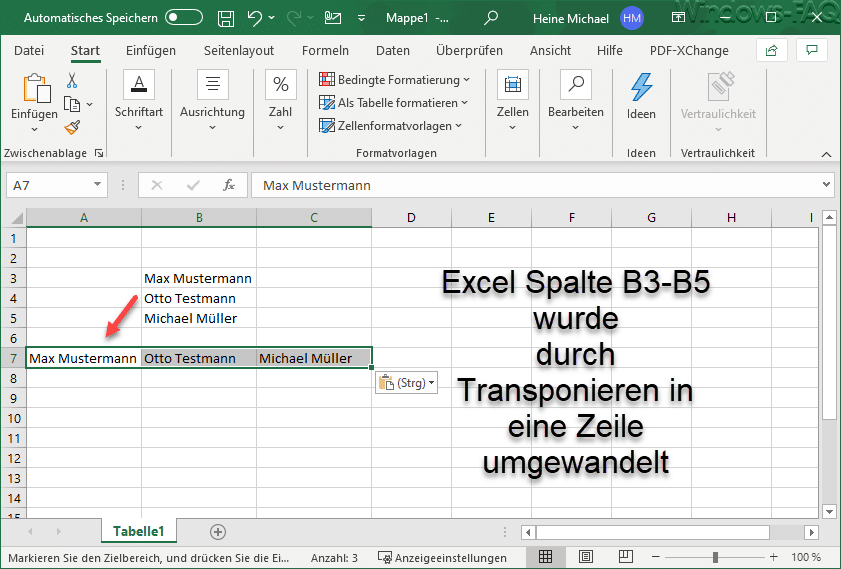Select row 3 header
The image size is (841, 569).
point(13,279)
